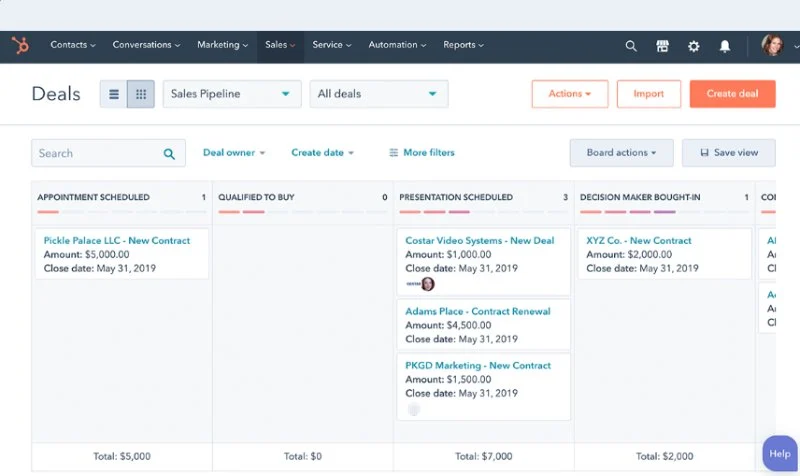The height and width of the screenshot is (476, 800).
Task: Open the Board actions dropdown
Action: pyautogui.click(x=621, y=153)
